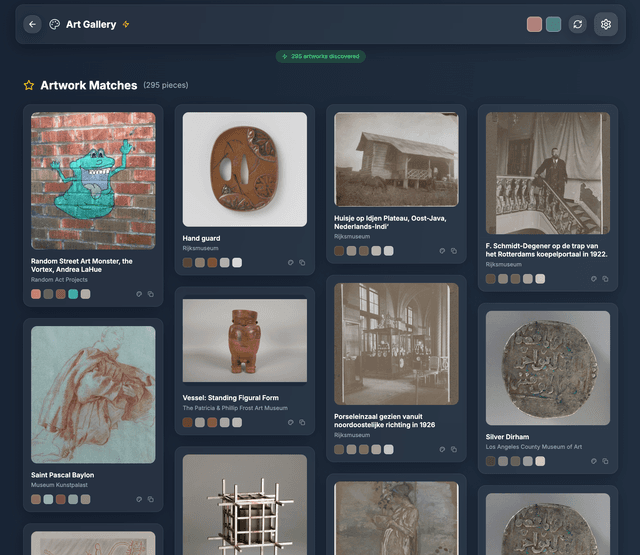
Task: Pick the salmon swatch under Random Street Art Monster
Action: pos(36,294)
